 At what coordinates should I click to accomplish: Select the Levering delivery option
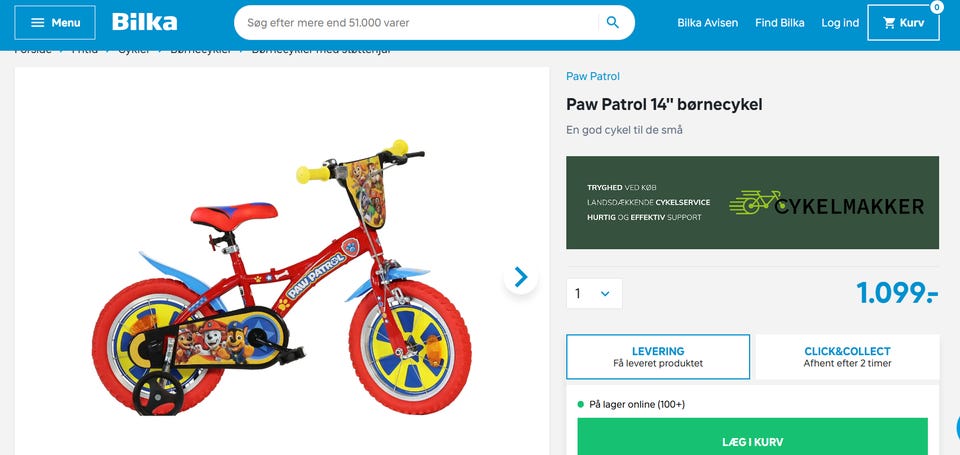coord(658,357)
